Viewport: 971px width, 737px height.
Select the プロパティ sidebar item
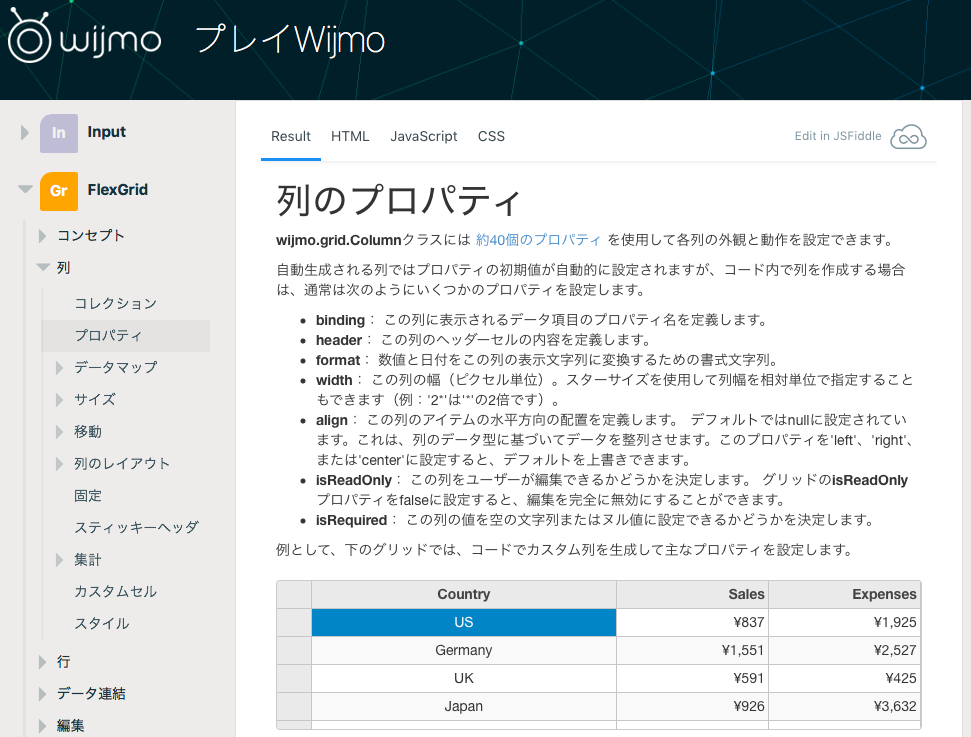click(x=126, y=336)
